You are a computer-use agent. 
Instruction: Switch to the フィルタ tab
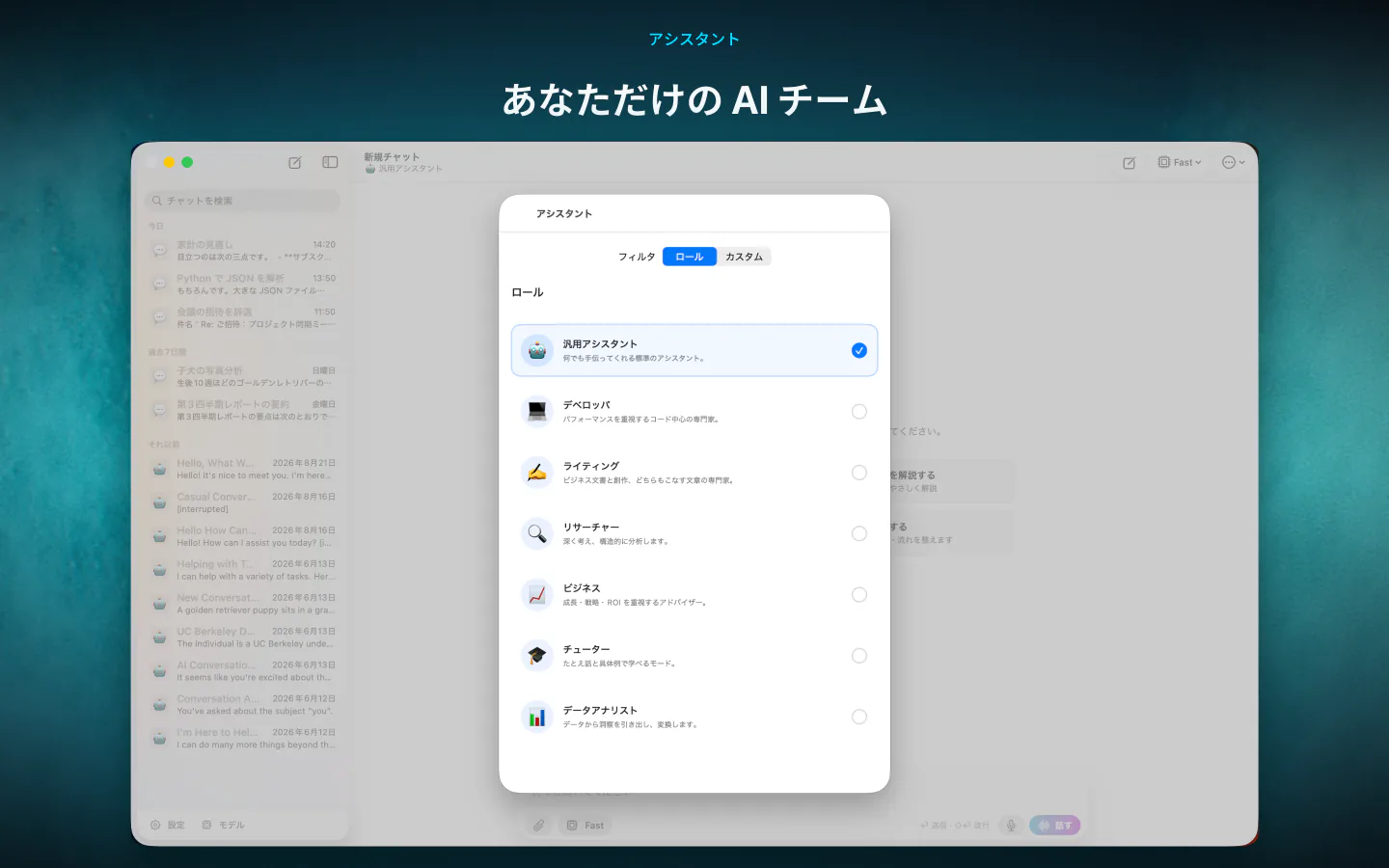637,257
